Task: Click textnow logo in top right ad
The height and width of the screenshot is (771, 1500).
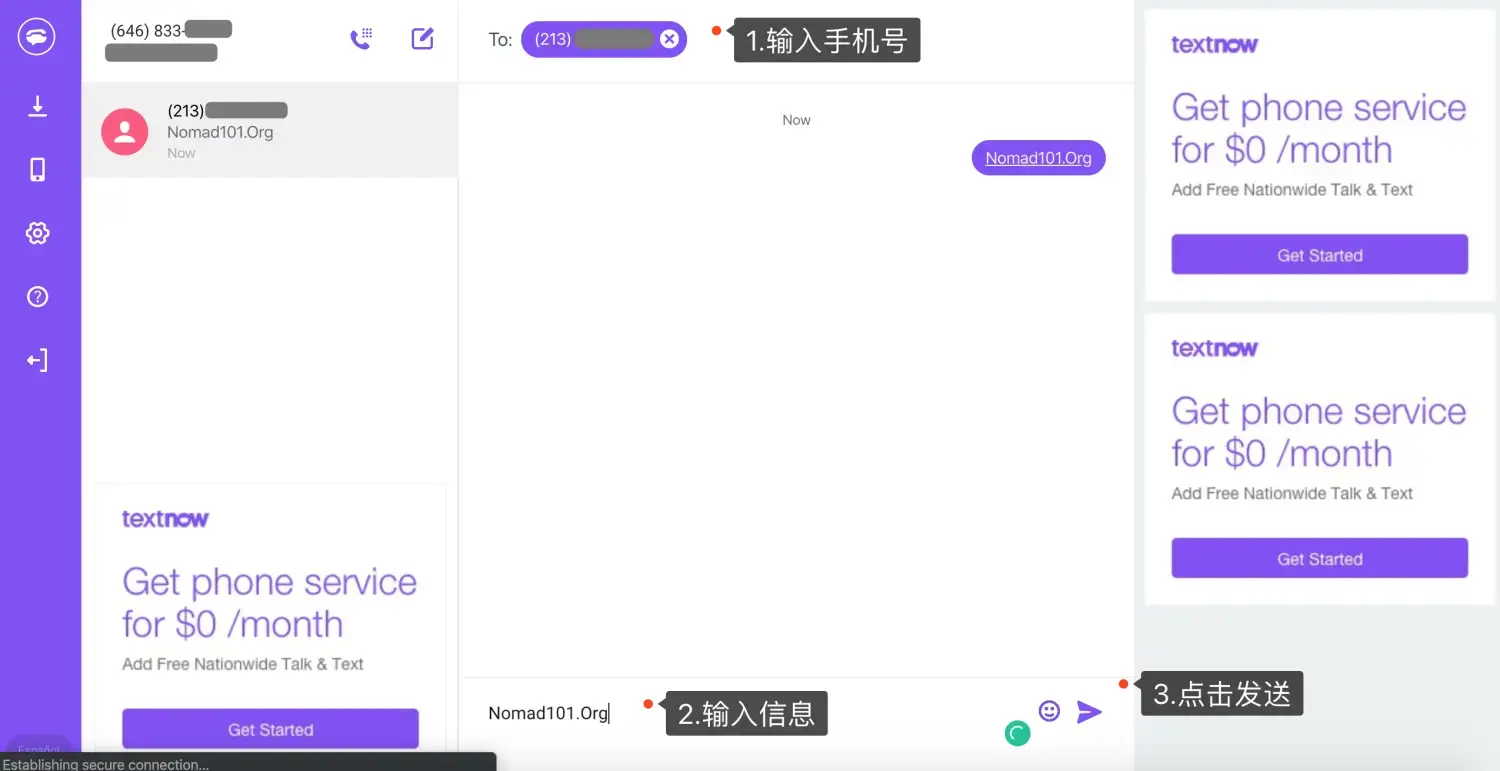Action: (1215, 44)
